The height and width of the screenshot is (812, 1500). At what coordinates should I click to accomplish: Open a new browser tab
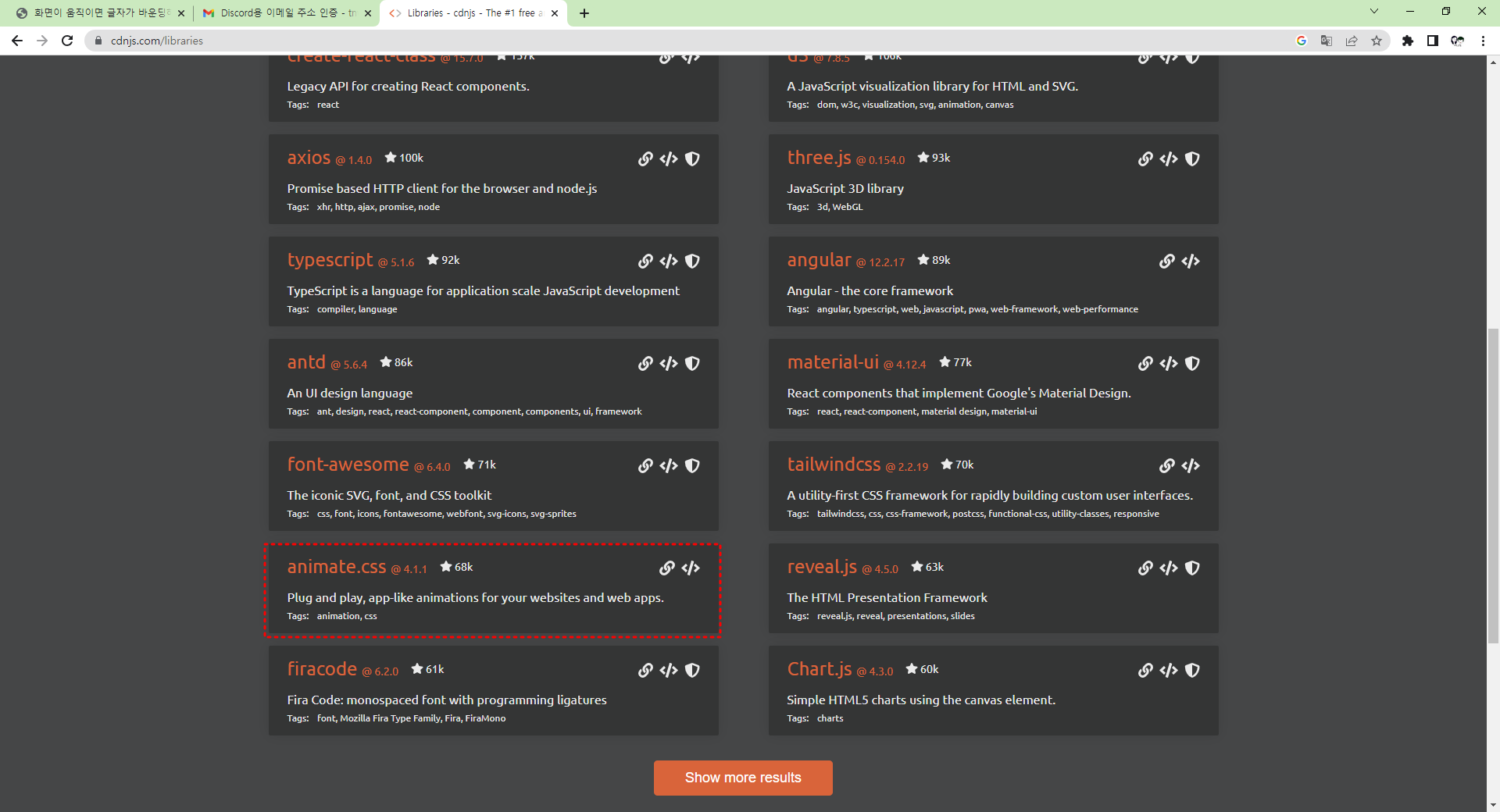click(584, 13)
